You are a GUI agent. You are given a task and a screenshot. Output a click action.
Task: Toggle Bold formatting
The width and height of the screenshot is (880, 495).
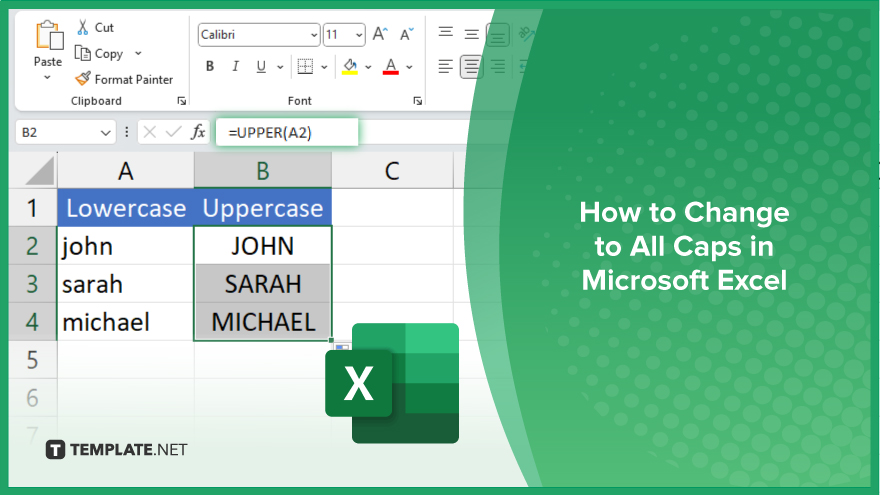click(x=210, y=66)
